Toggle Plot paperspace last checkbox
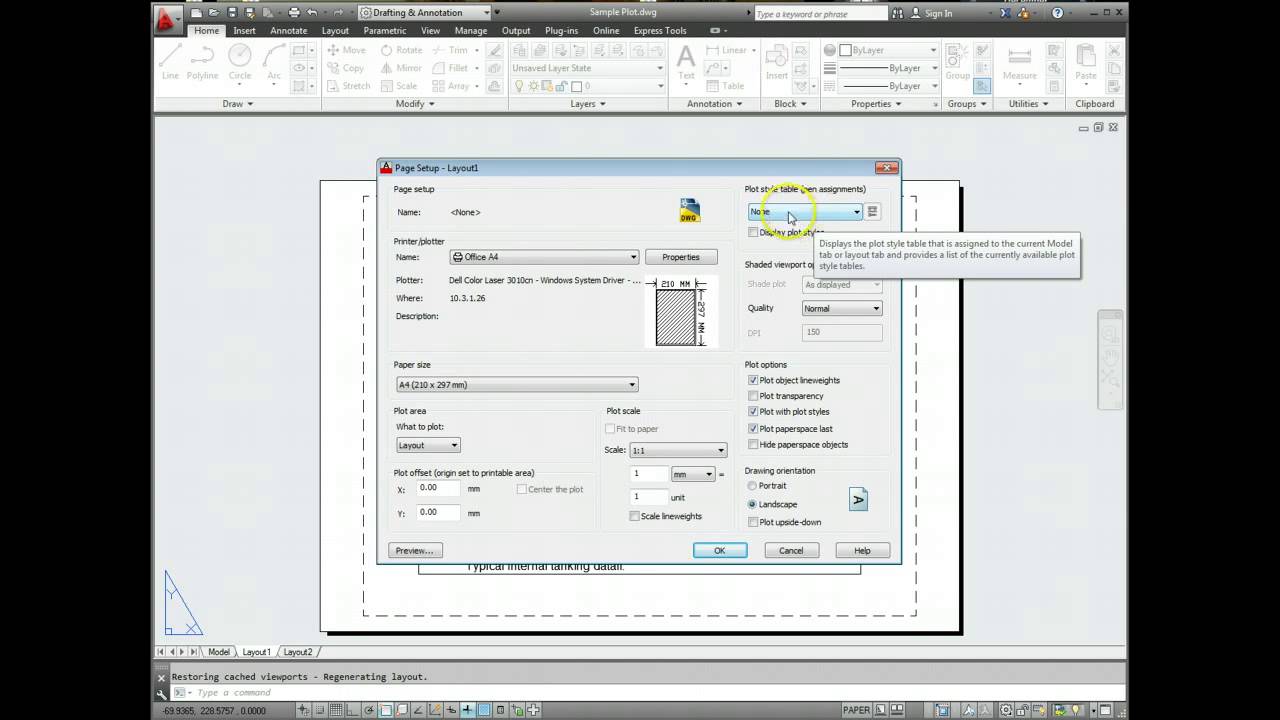This screenshot has width=1280, height=720. pos(753,429)
